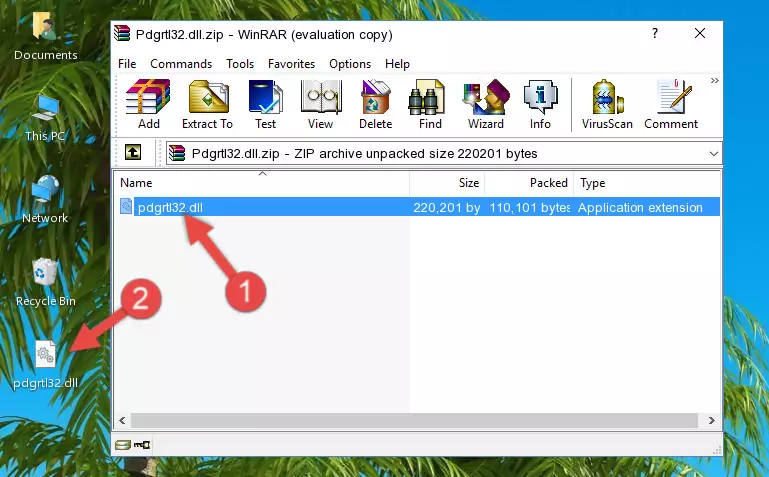769x477 pixels.
Task: Open the Commands menu
Action: tap(181, 64)
